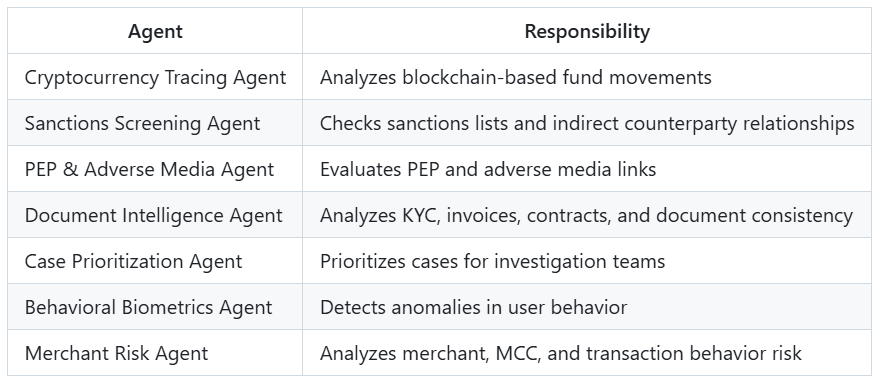
Task: Select the Behavioral Biometrics Agent cell
Action: tap(155, 307)
